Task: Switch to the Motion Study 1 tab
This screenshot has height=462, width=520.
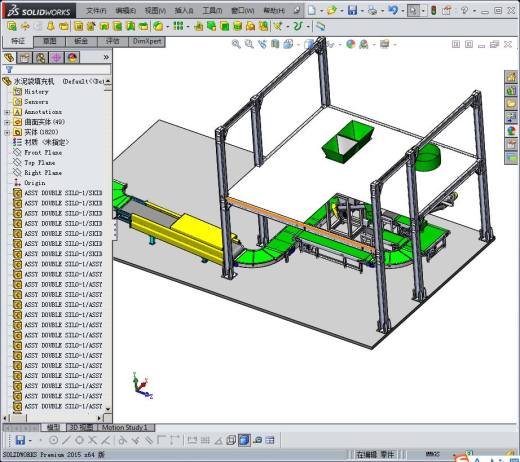Action: point(124,427)
